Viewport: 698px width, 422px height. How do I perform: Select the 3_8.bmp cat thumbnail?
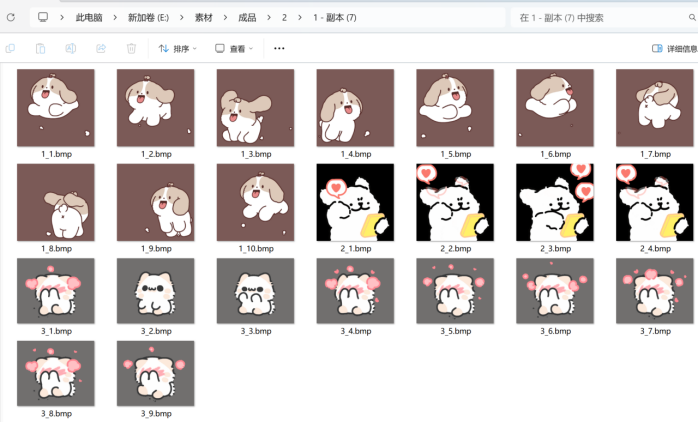(56, 373)
